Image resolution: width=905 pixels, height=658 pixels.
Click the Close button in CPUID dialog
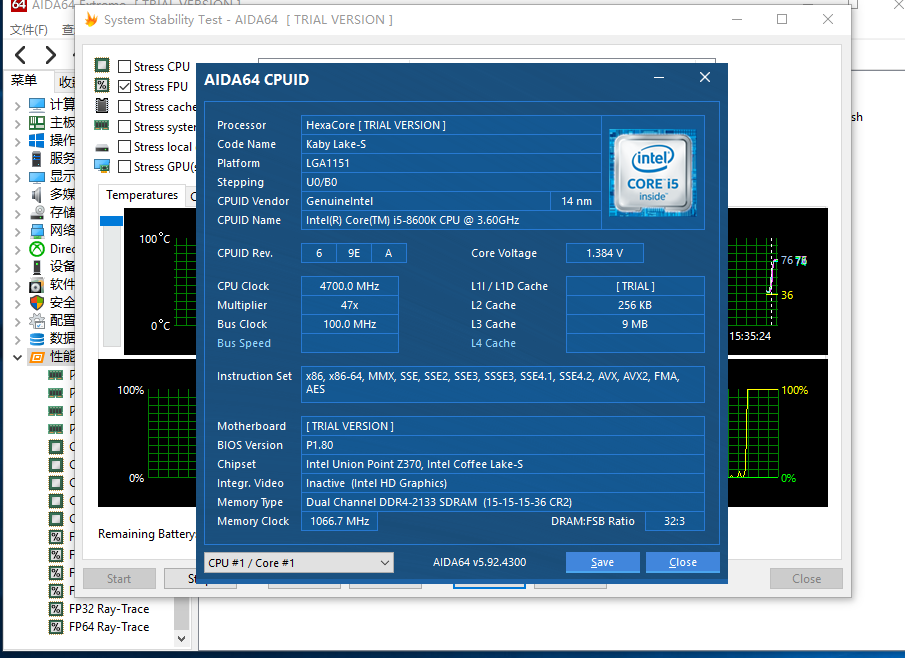682,562
